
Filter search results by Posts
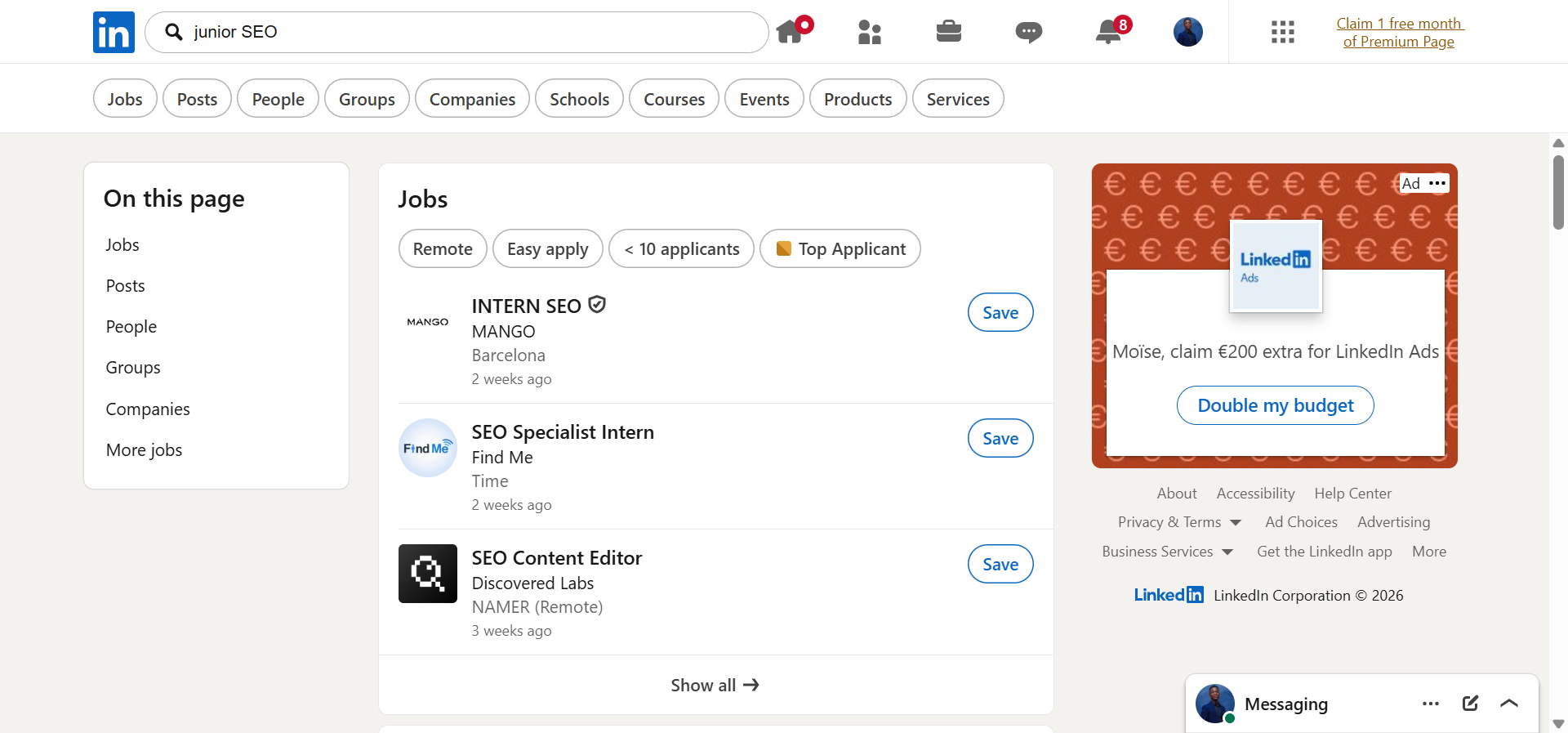click(x=198, y=99)
